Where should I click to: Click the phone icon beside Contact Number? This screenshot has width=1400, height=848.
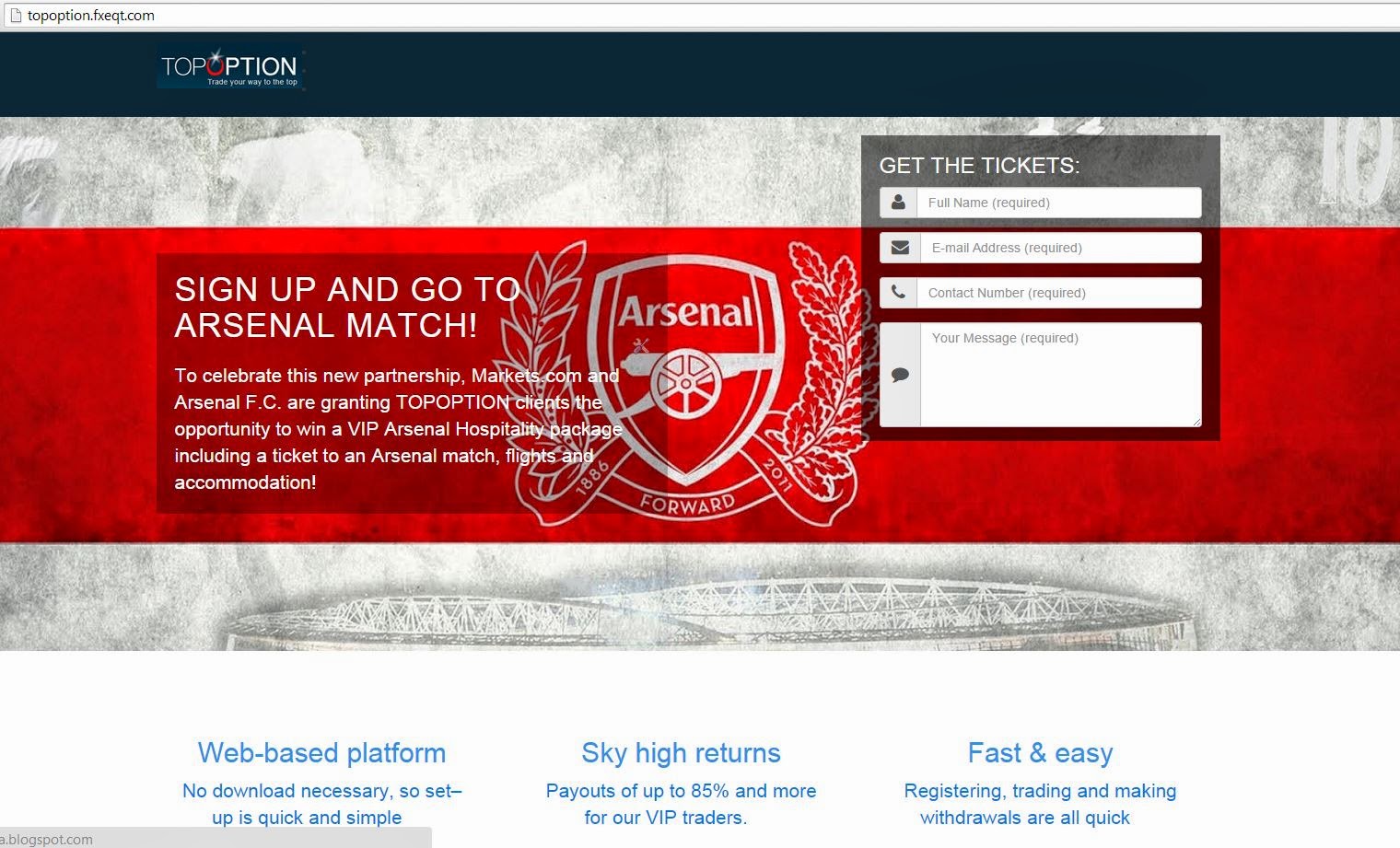[x=898, y=293]
